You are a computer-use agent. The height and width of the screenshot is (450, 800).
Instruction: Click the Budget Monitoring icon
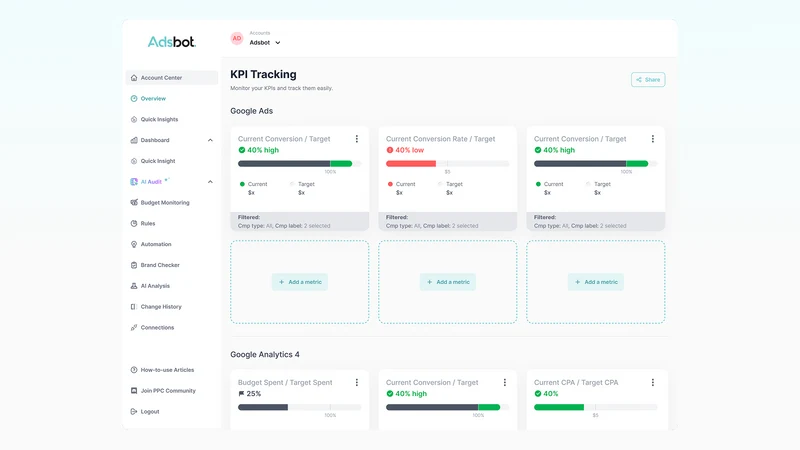(x=134, y=203)
